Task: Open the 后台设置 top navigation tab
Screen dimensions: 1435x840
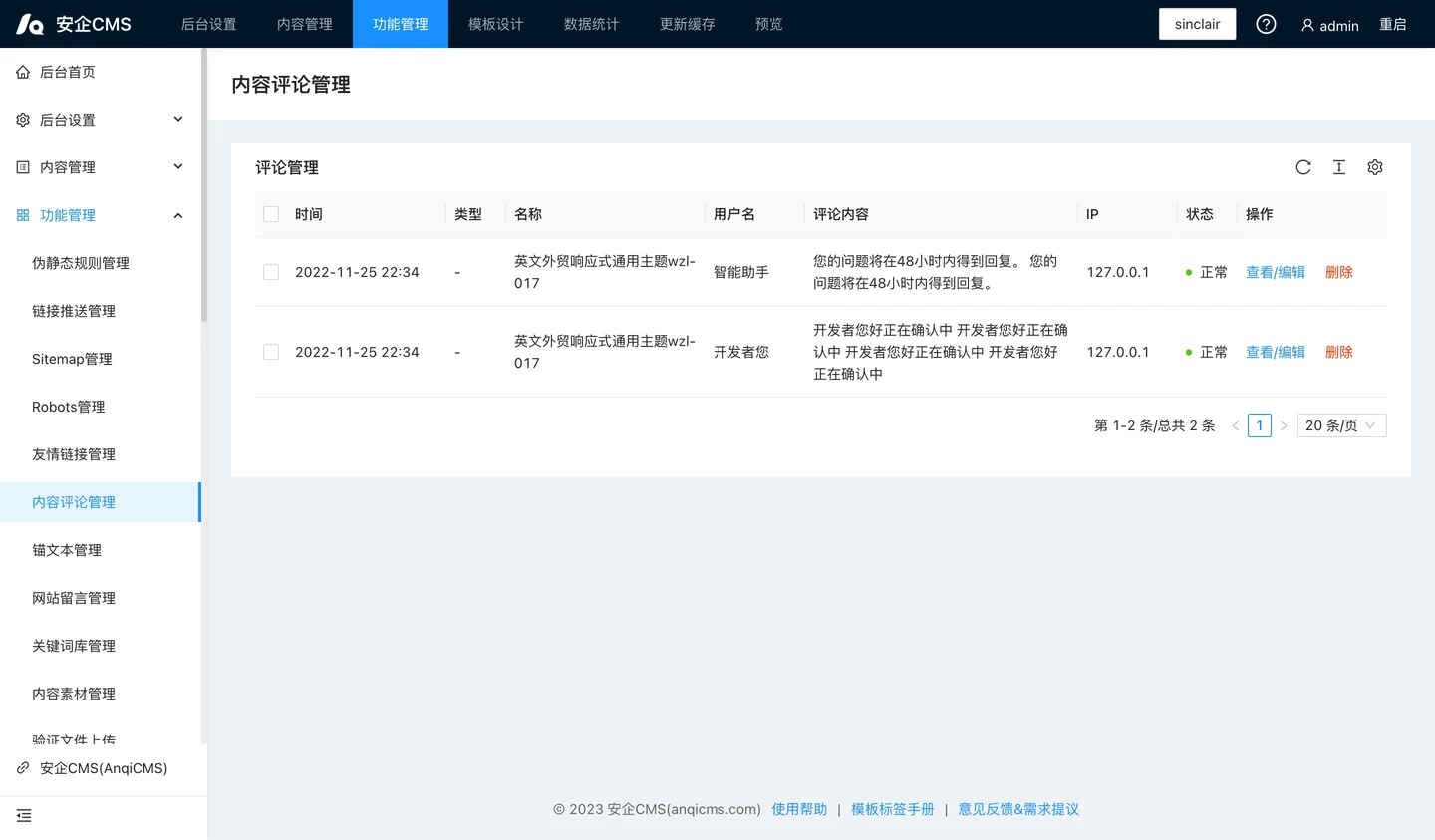Action: 209,24
